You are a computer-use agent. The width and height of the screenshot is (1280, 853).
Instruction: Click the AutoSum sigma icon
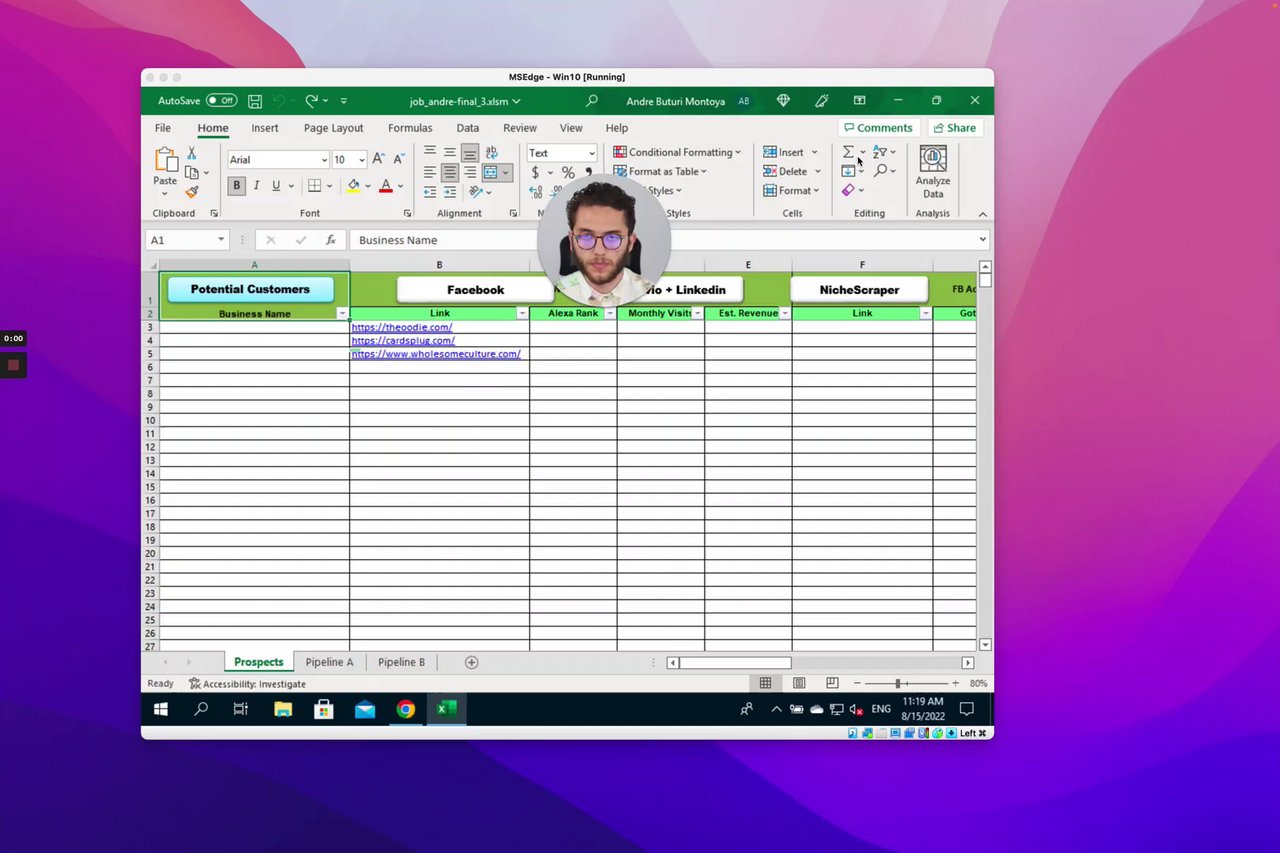point(848,152)
